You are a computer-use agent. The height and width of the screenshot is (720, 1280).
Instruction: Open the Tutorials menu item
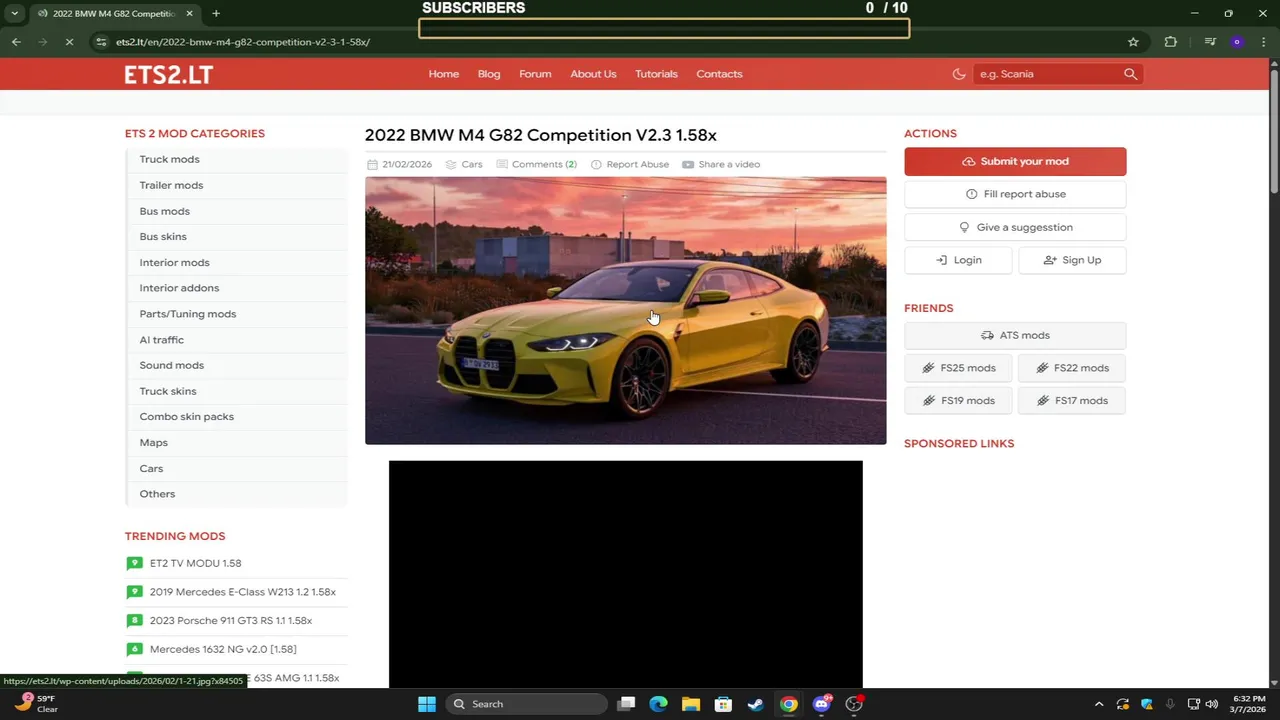click(x=656, y=74)
